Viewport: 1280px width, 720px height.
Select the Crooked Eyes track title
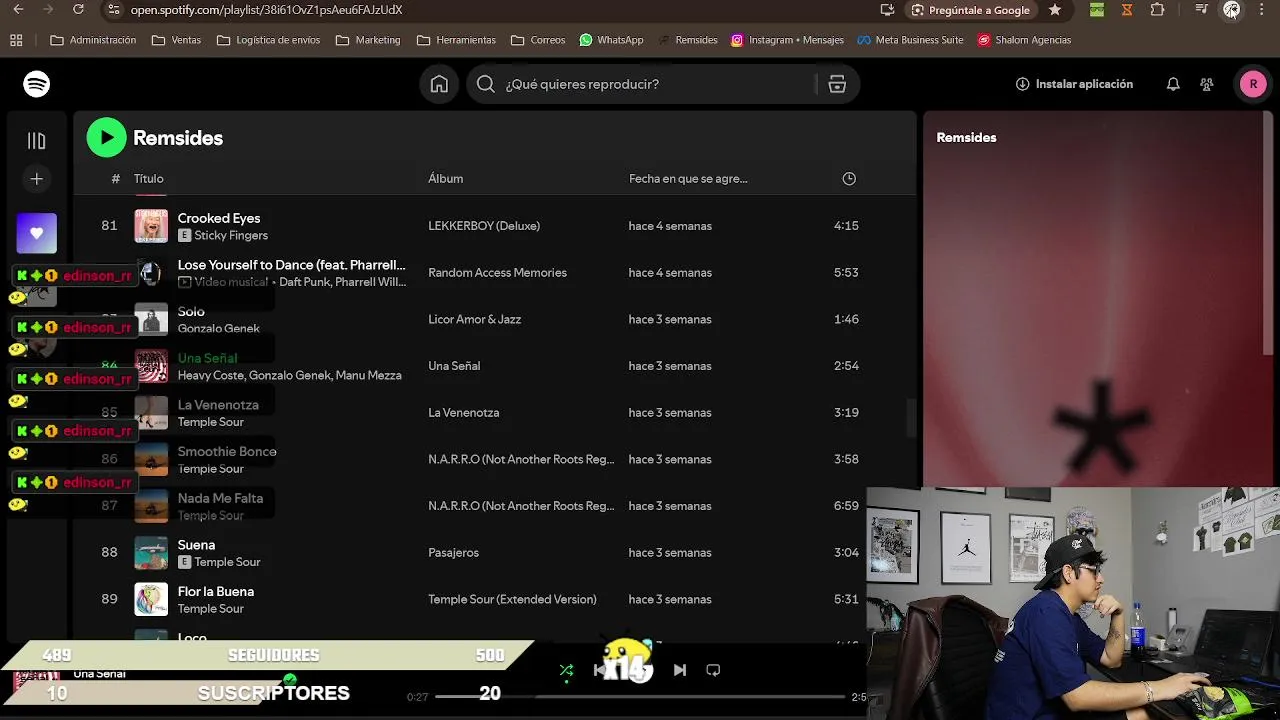(219, 218)
